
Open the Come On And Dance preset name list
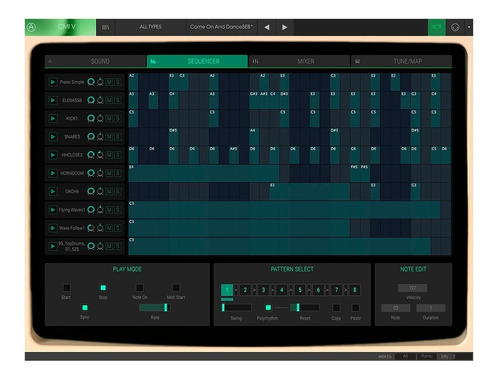(221, 27)
